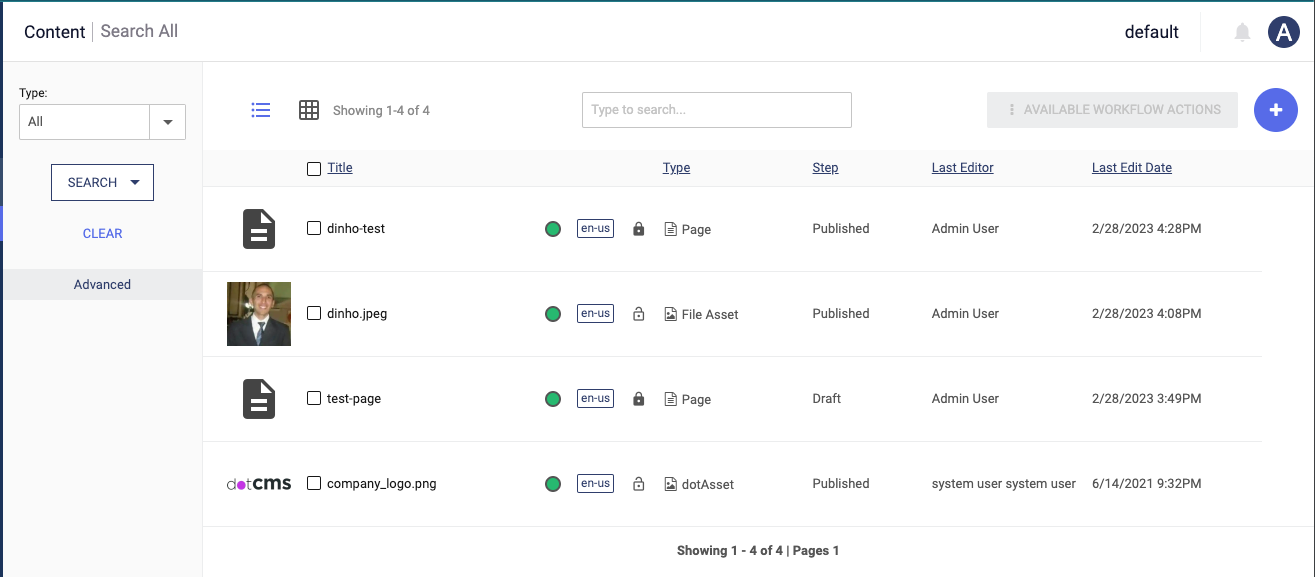Open the Type filter dropdown
This screenshot has width=1315, height=577.
(169, 122)
